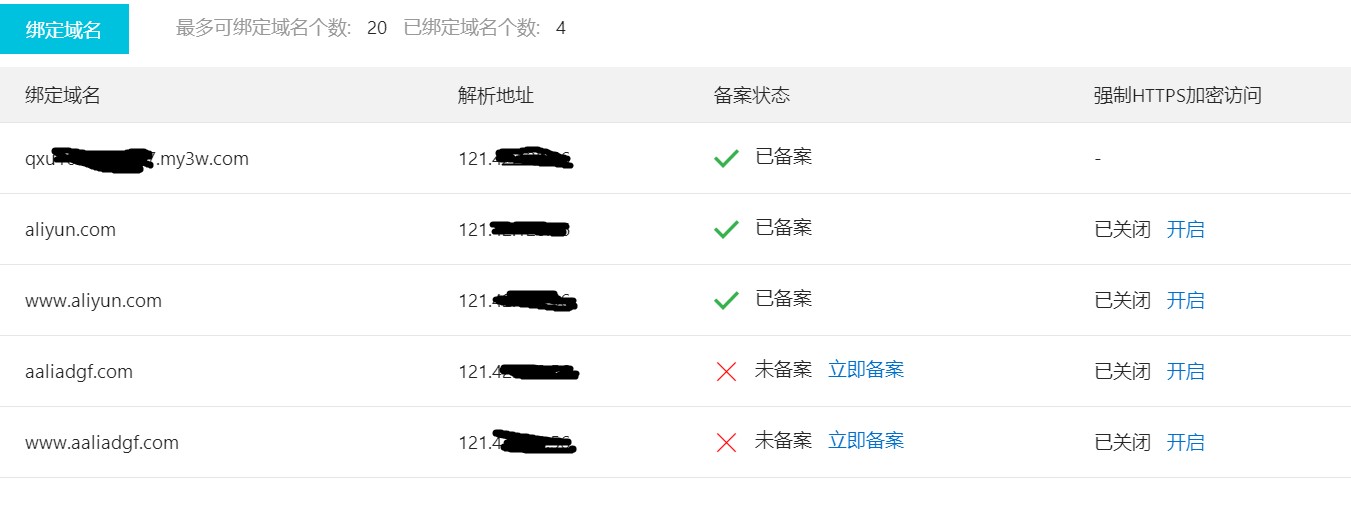1351x517 pixels.
Task: Click red X icon for aaliadgf.com
Action: click(x=727, y=371)
